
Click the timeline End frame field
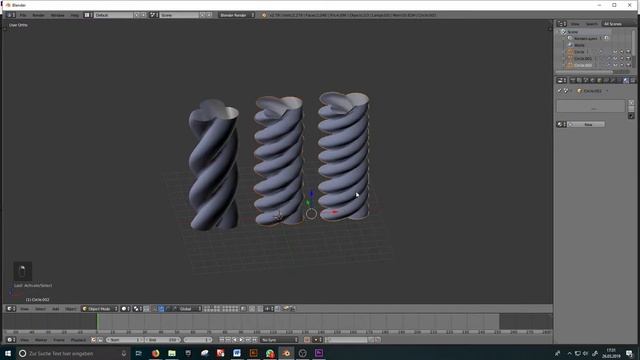(x=163, y=340)
